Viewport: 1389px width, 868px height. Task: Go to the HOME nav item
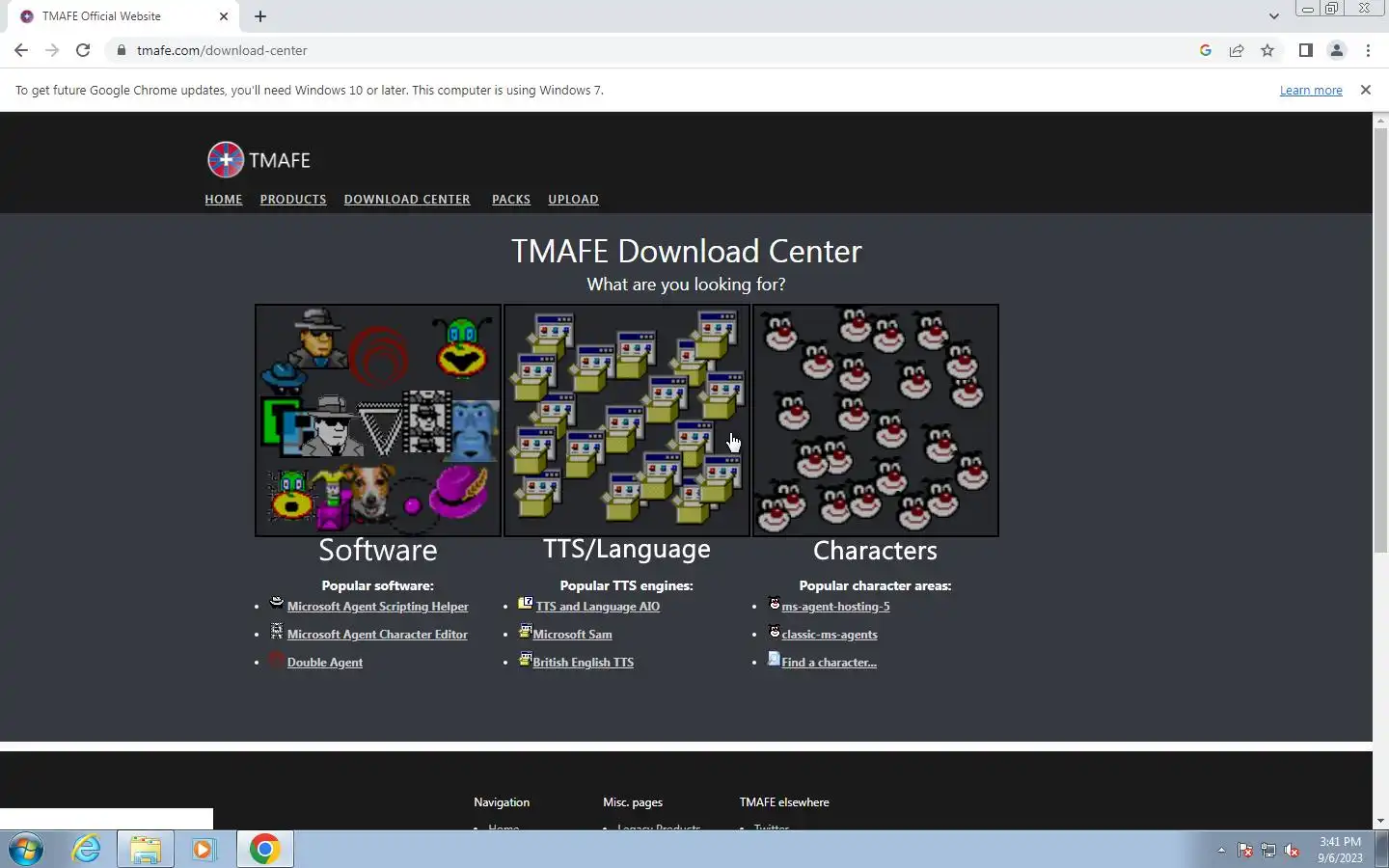point(224,200)
